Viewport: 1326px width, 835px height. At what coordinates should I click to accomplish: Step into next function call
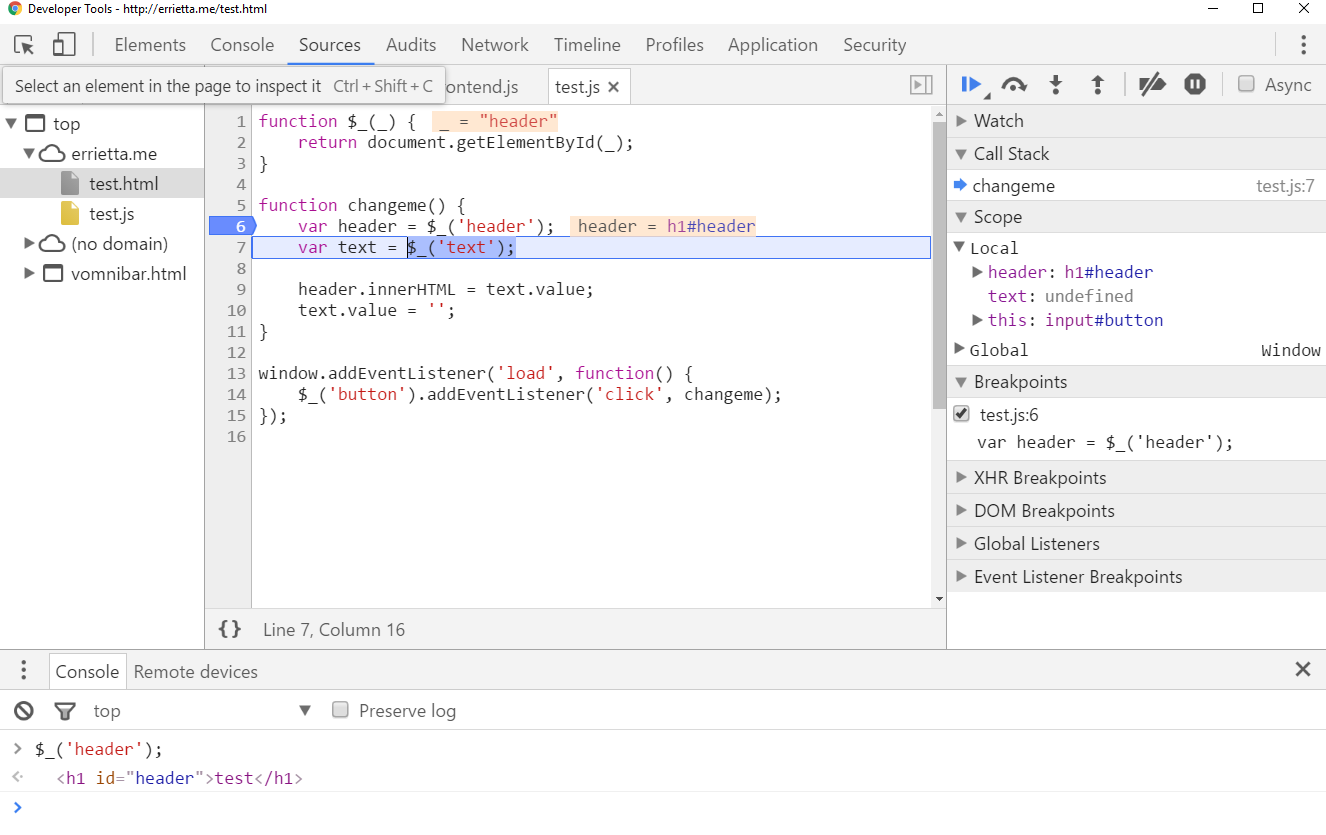[x=1056, y=85]
